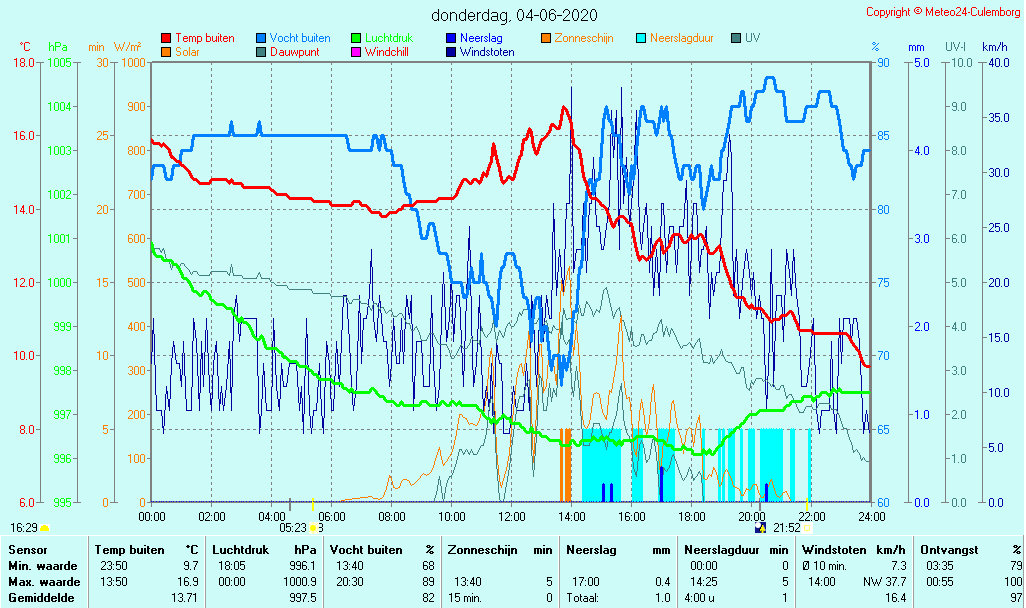
Task: Click the Neerslag legend label
Action: [x=481, y=38]
